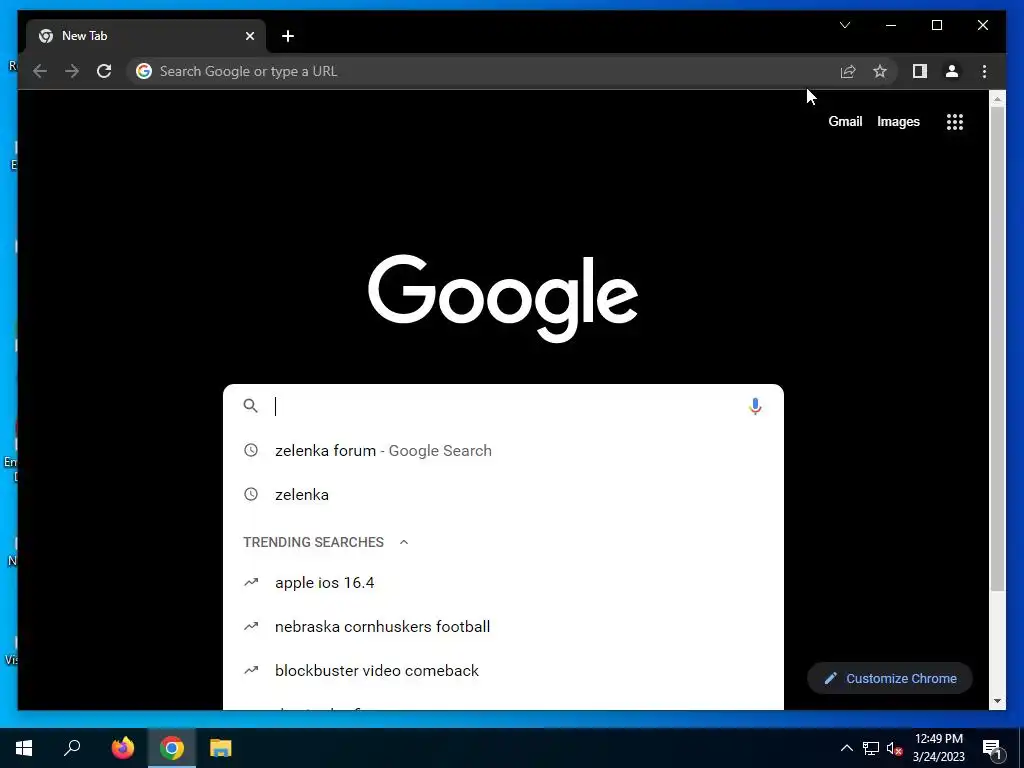The image size is (1024, 768).
Task: Select 'blockbuster video comeback' trending search
Action: tap(503, 671)
